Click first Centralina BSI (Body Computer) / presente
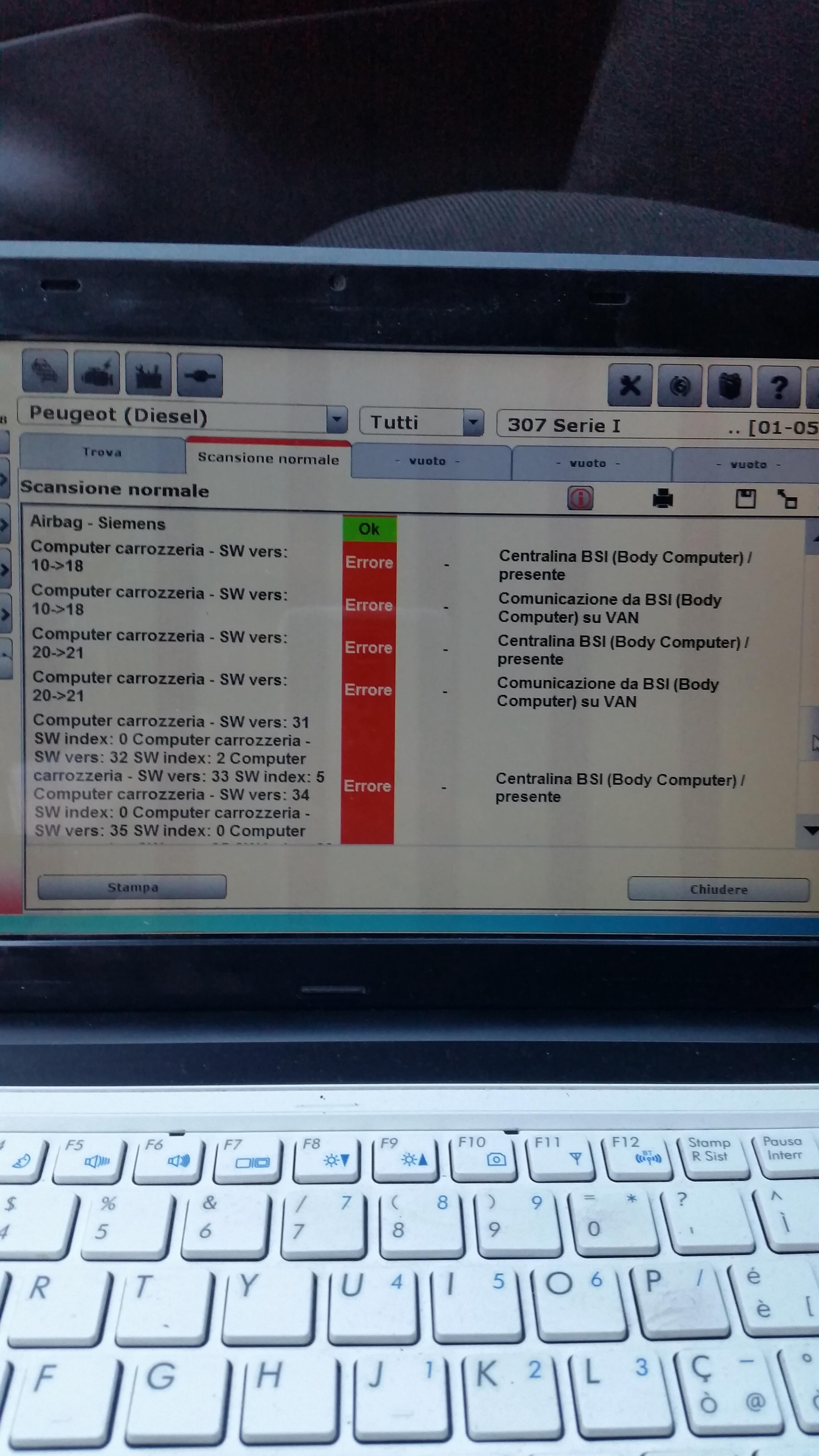This screenshot has width=819, height=1456. pos(625,565)
